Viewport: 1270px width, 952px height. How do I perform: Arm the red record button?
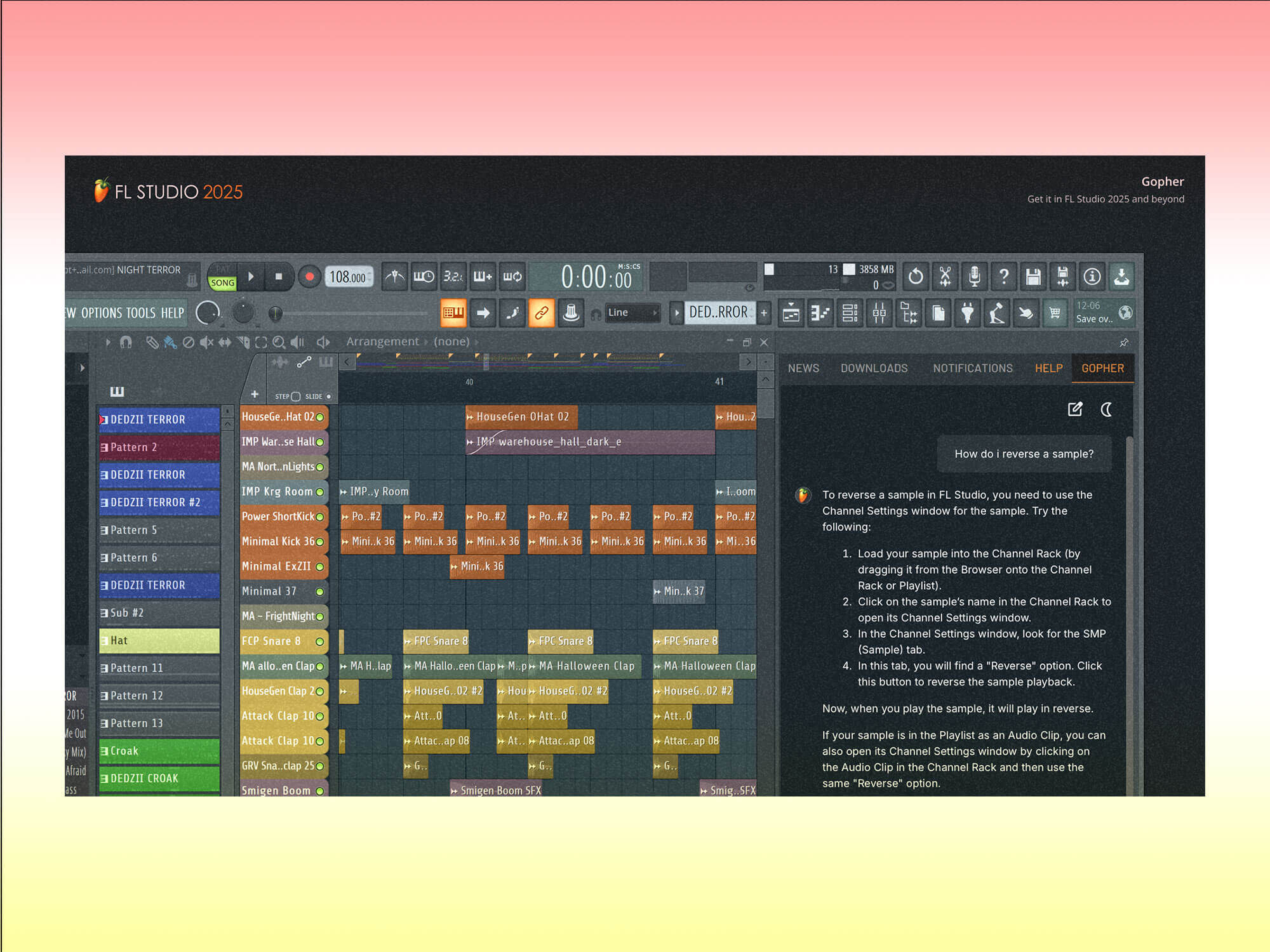[x=309, y=277]
